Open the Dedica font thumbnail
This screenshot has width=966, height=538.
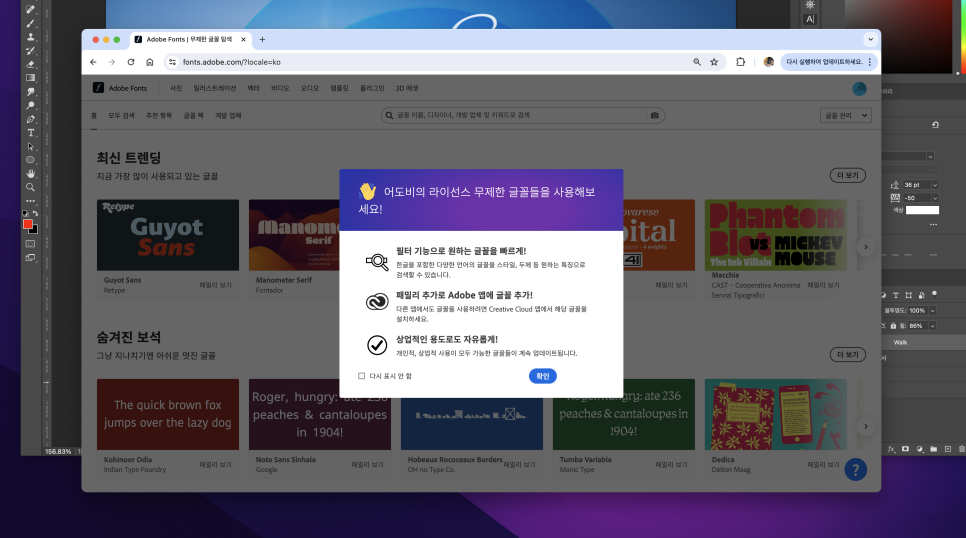tap(776, 414)
